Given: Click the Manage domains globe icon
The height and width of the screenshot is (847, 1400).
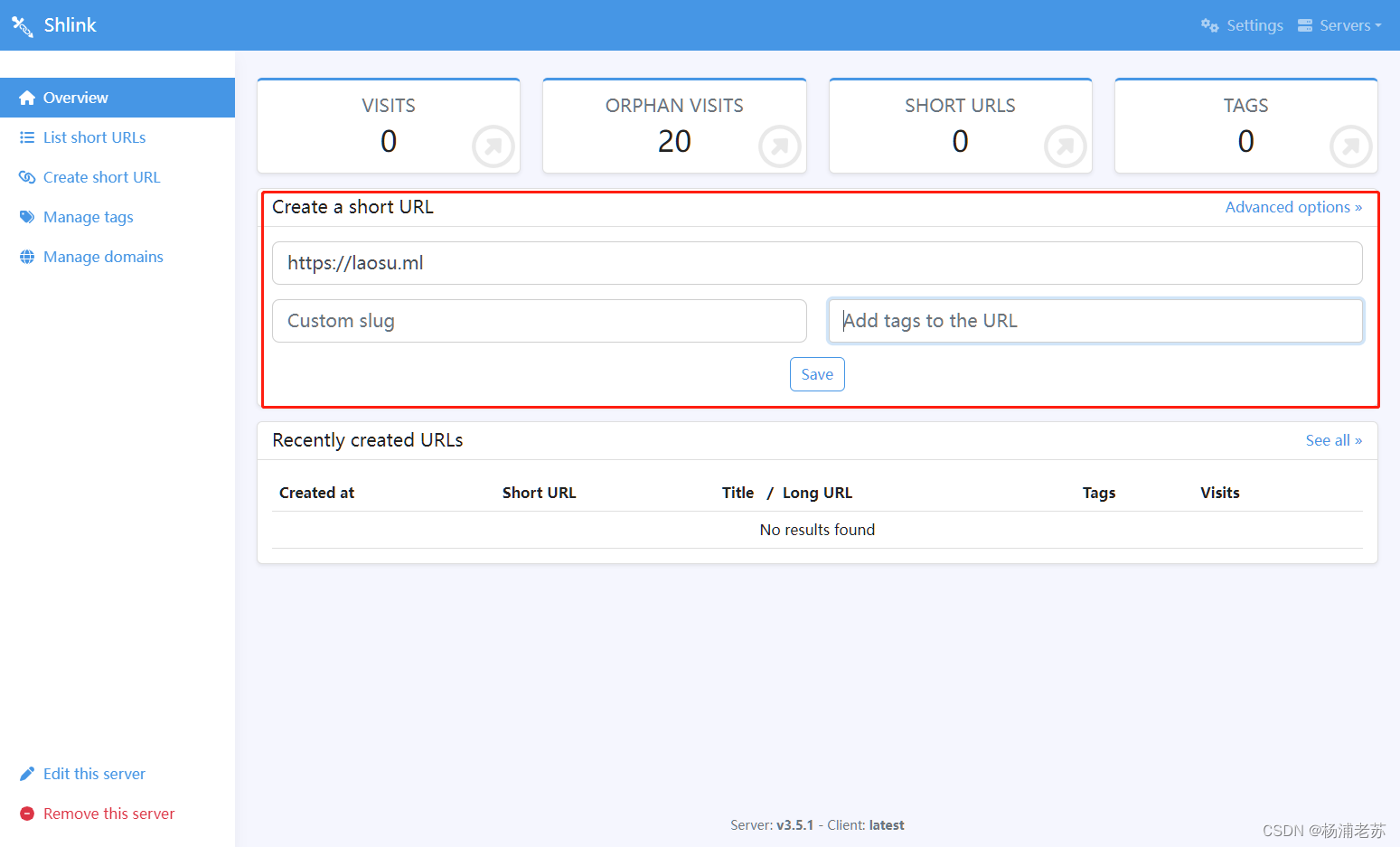Looking at the screenshot, I should pos(27,257).
